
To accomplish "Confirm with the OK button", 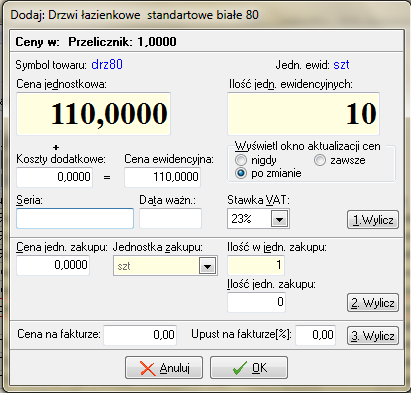I will coord(249,368).
